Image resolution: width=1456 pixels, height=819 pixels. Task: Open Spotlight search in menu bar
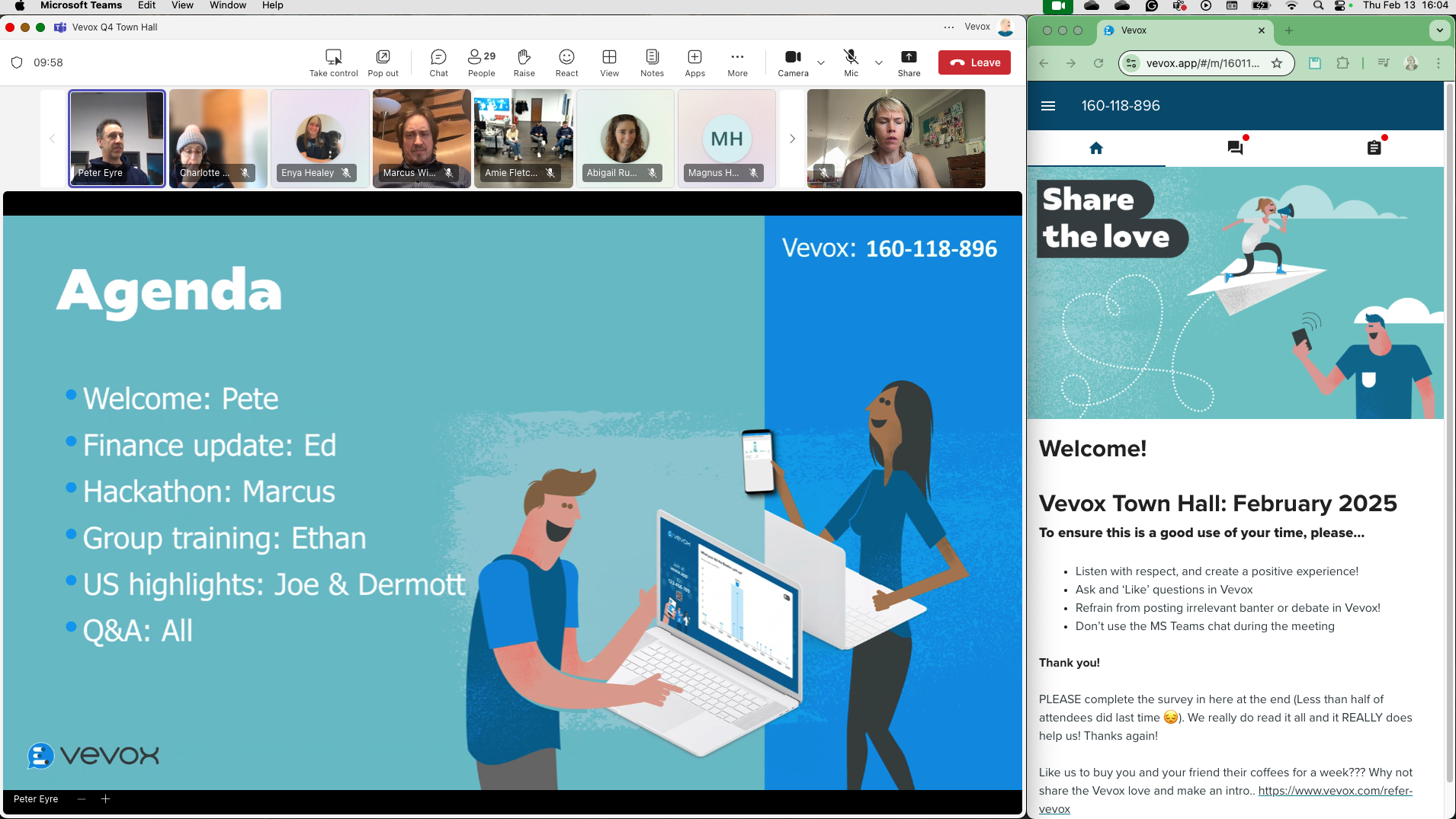[x=1318, y=5]
